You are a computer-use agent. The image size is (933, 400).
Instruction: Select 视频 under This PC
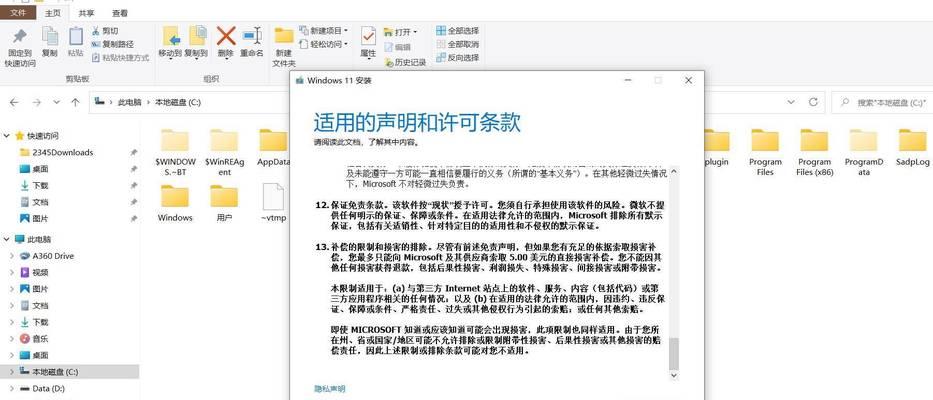pyautogui.click(x=40, y=273)
